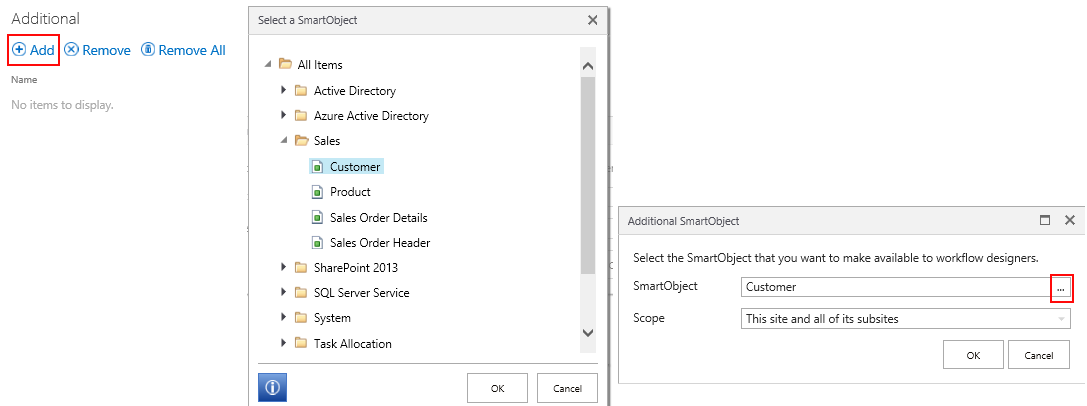Viewport: 1087px width, 406px height.
Task: Click the Sales Order Header SmartObject icon
Action: 317,242
